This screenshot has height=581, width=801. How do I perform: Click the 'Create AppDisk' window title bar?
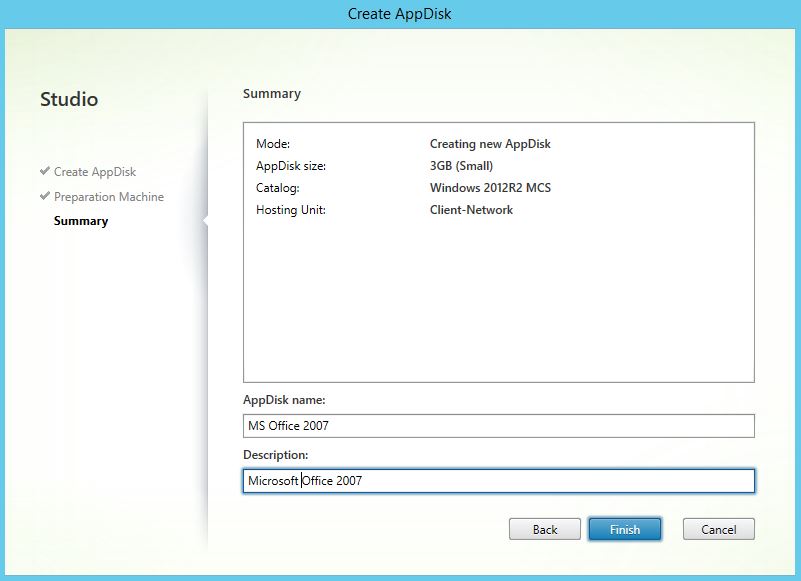(400, 14)
